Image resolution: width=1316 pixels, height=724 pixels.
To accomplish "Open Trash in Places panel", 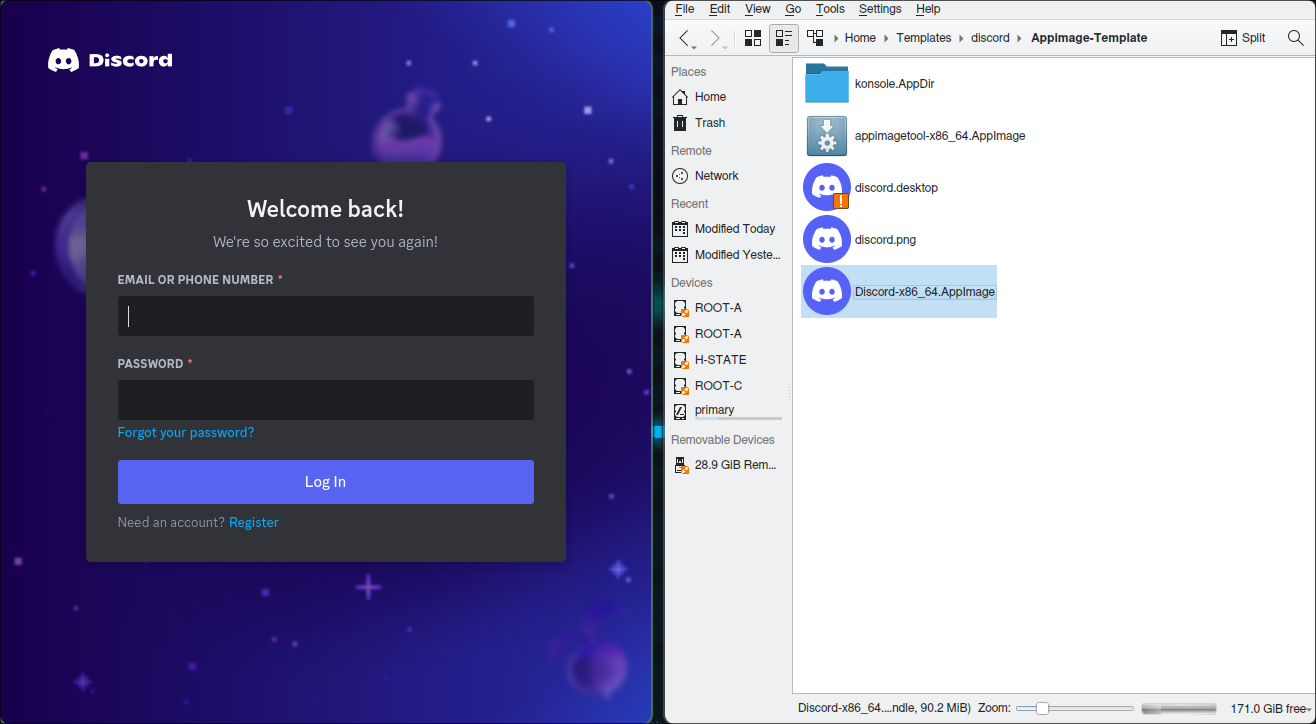I will tap(727, 123).
